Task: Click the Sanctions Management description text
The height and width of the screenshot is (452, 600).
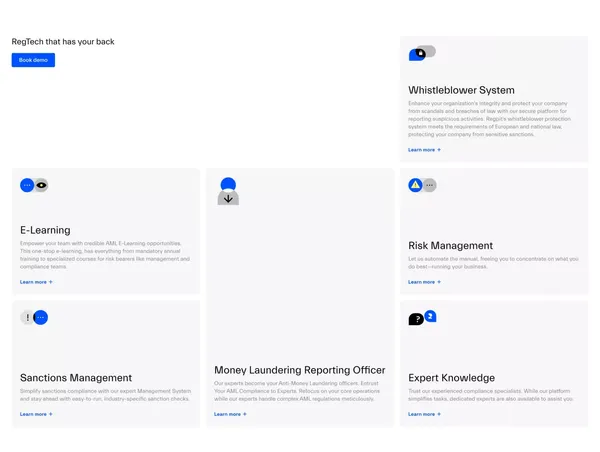Action: [106, 395]
